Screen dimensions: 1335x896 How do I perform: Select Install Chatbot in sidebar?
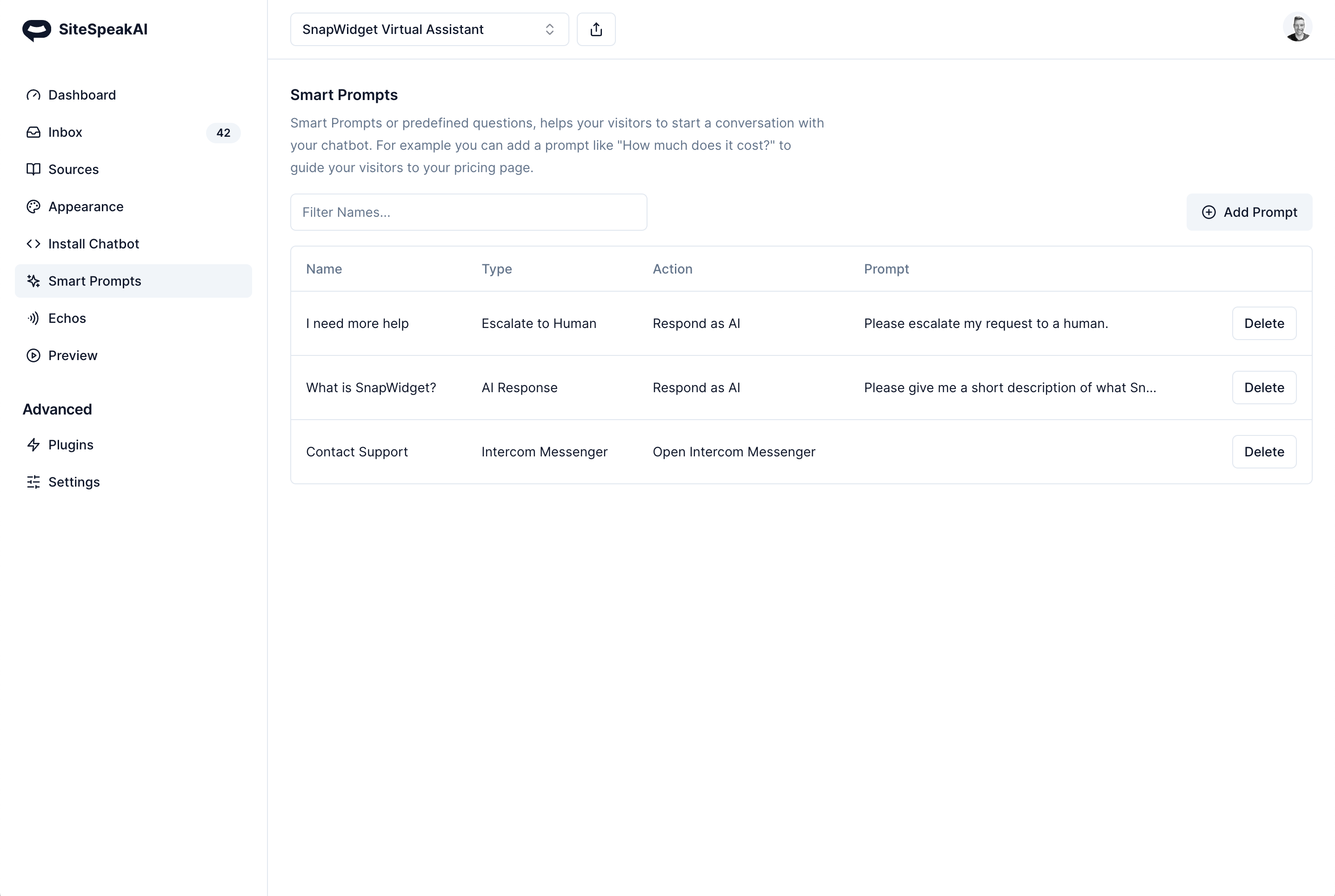(133, 244)
